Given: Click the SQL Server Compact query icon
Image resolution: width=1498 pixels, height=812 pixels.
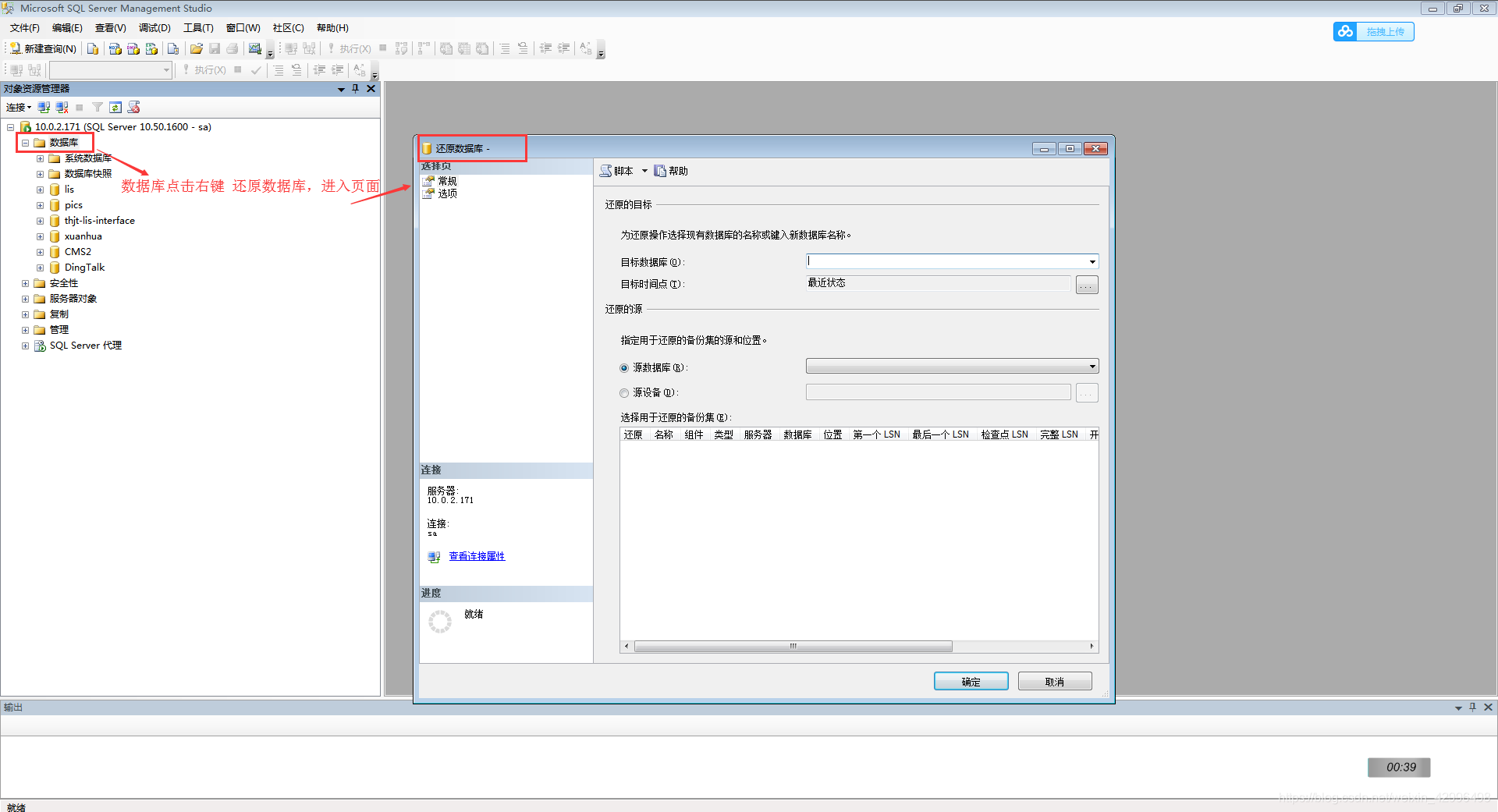Looking at the screenshot, I should [x=173, y=48].
